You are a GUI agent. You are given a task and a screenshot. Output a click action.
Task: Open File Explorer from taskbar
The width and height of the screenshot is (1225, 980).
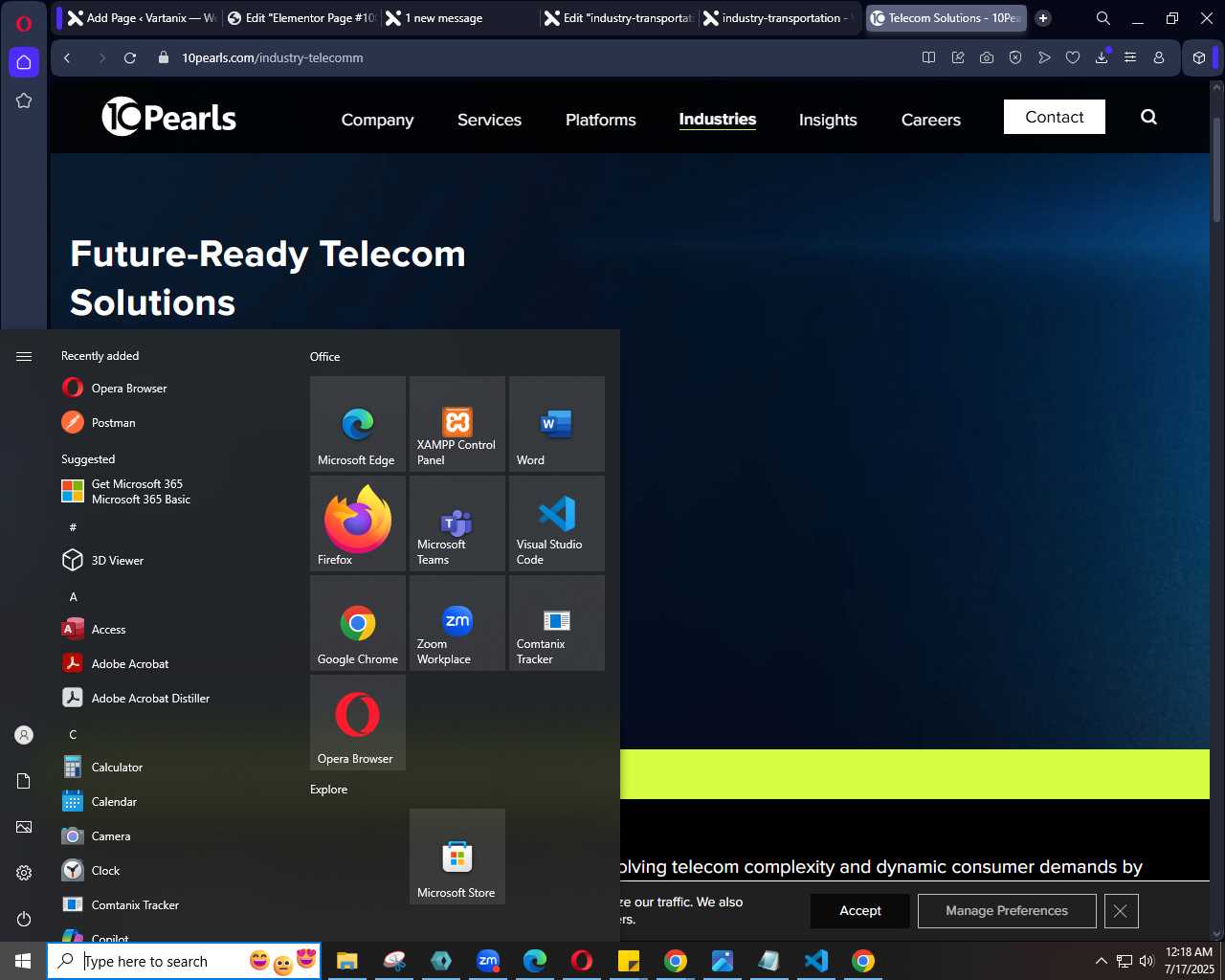pyautogui.click(x=347, y=961)
